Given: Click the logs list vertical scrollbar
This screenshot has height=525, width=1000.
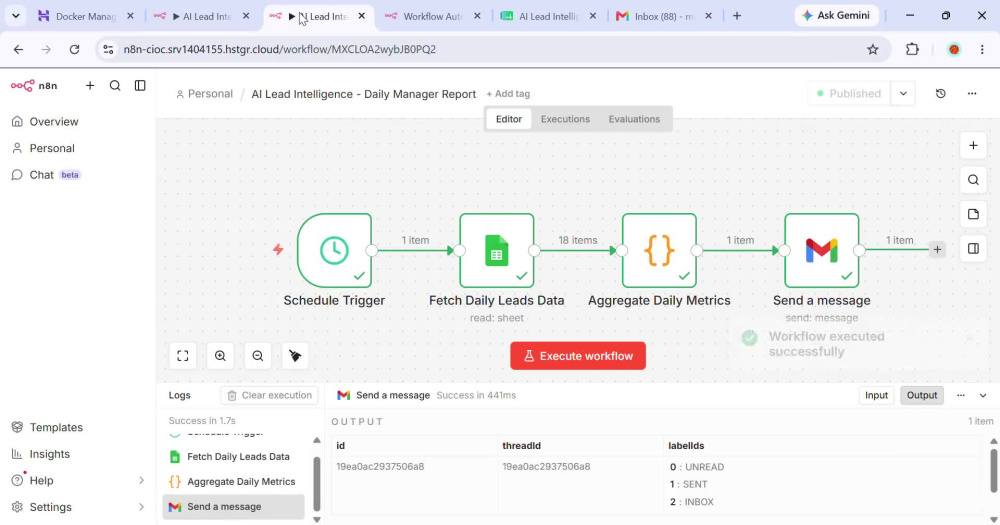Looking at the screenshot, I should [316, 484].
